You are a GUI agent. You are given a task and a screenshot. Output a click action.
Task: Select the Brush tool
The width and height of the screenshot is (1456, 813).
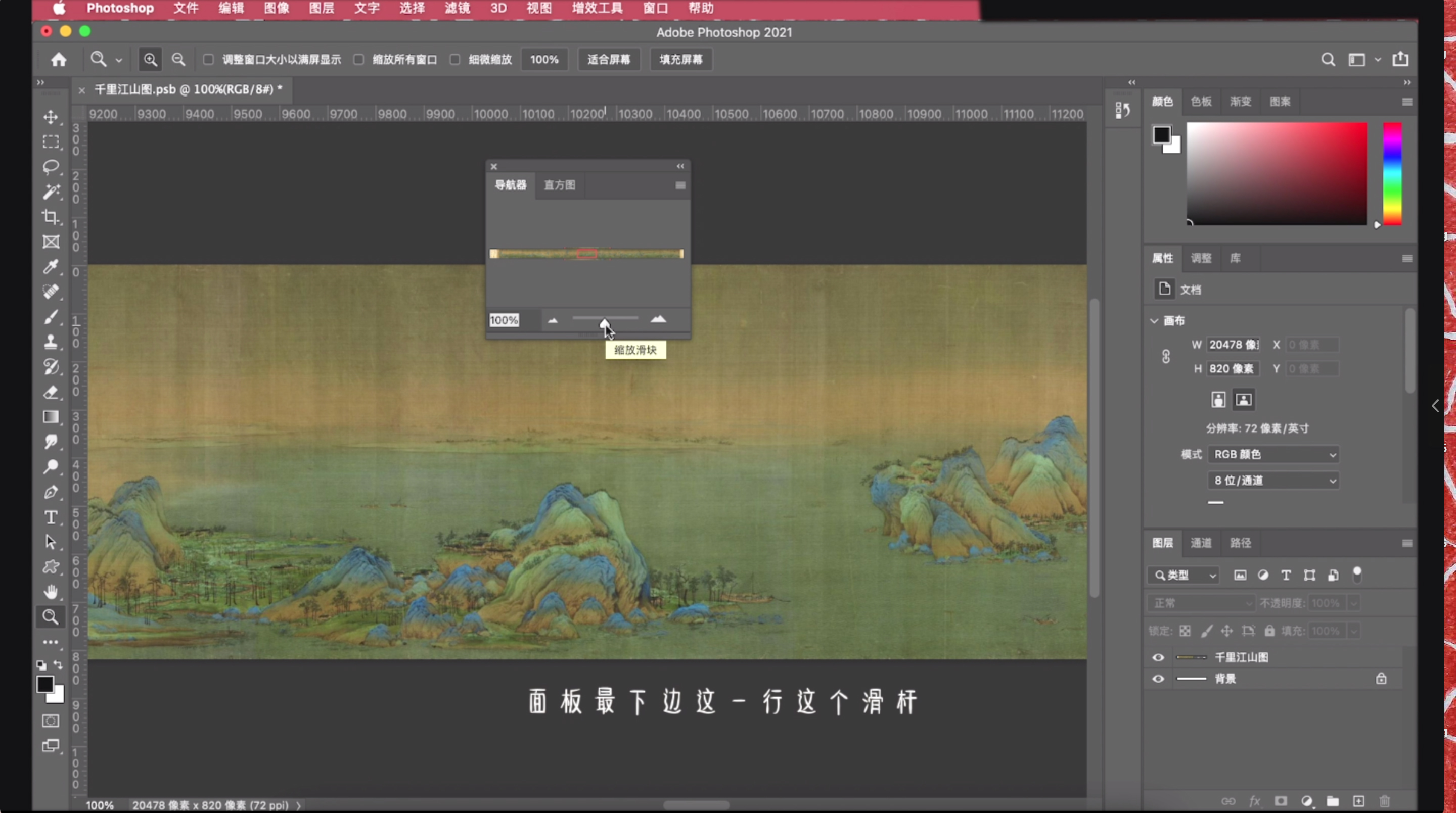click(51, 317)
